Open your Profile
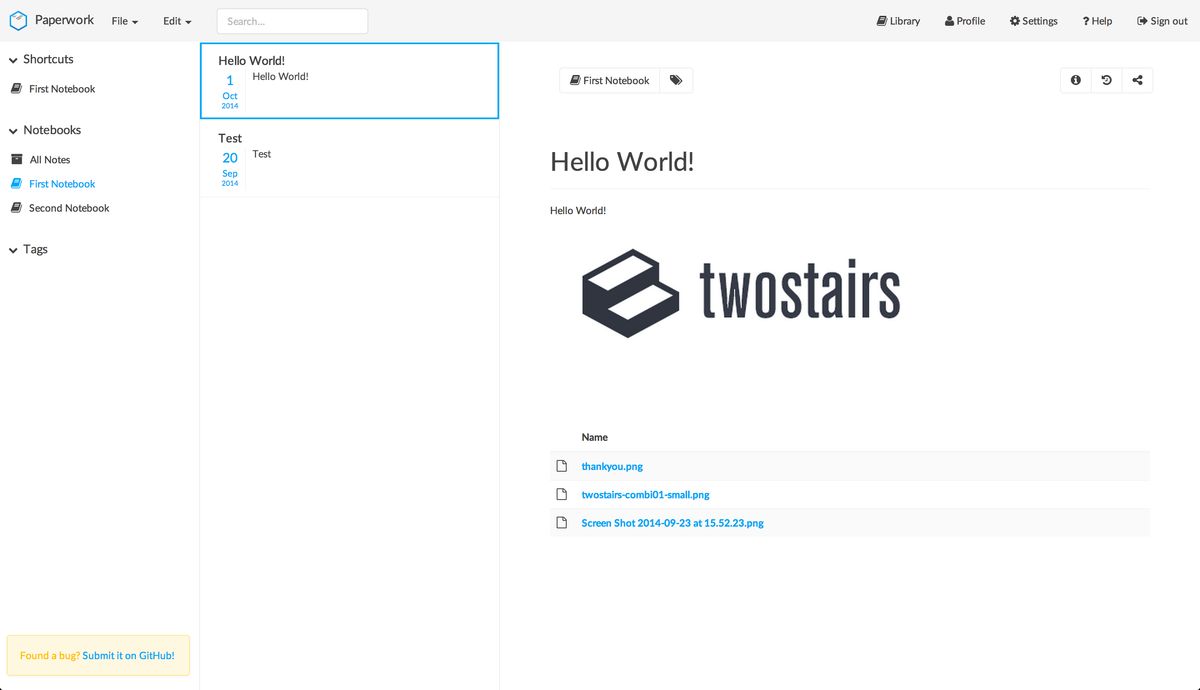Image resolution: width=1200 pixels, height=690 pixels. (964, 20)
